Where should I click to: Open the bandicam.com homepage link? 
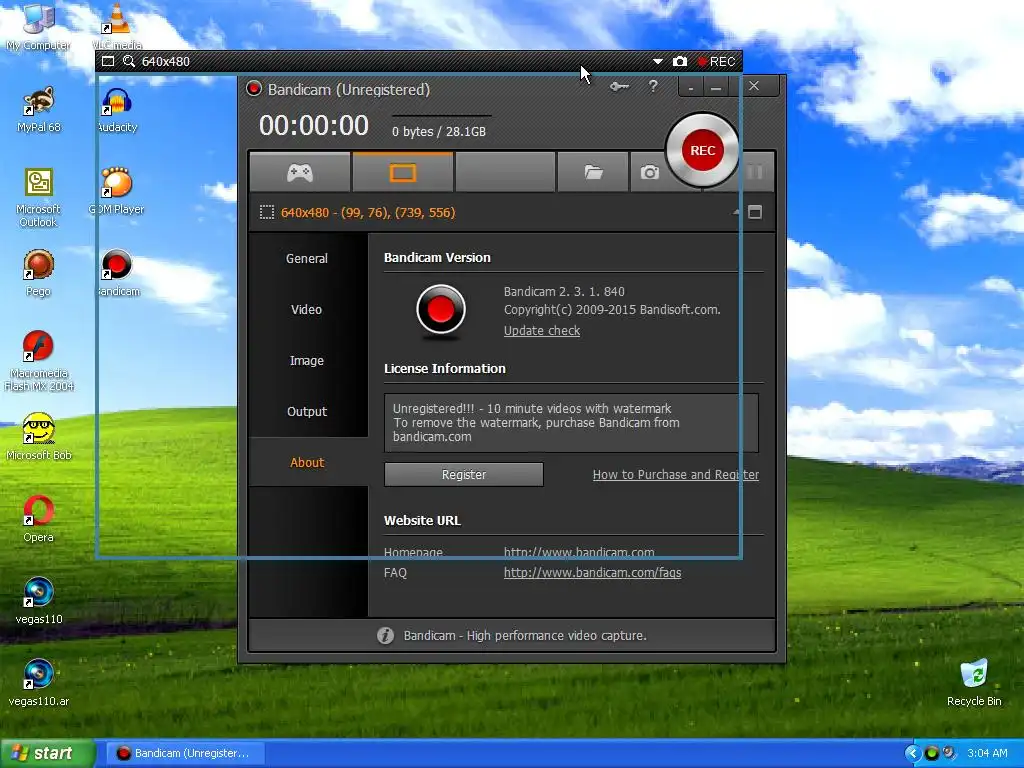tap(579, 552)
